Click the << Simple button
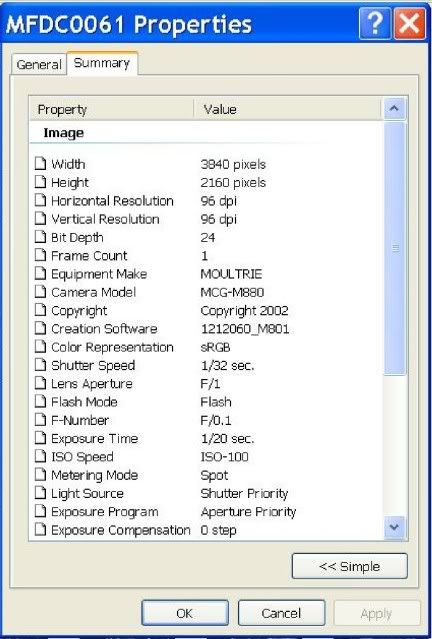 coord(350,566)
